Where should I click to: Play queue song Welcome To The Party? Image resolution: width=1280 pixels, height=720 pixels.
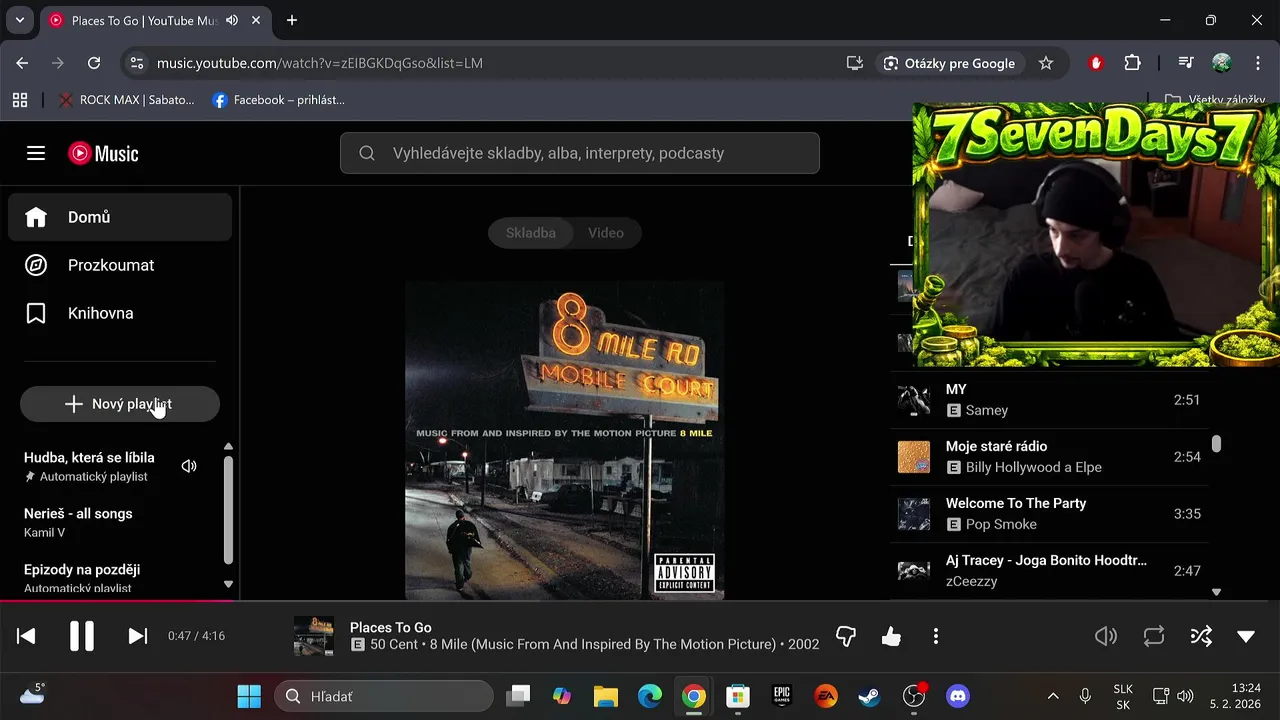1049,514
